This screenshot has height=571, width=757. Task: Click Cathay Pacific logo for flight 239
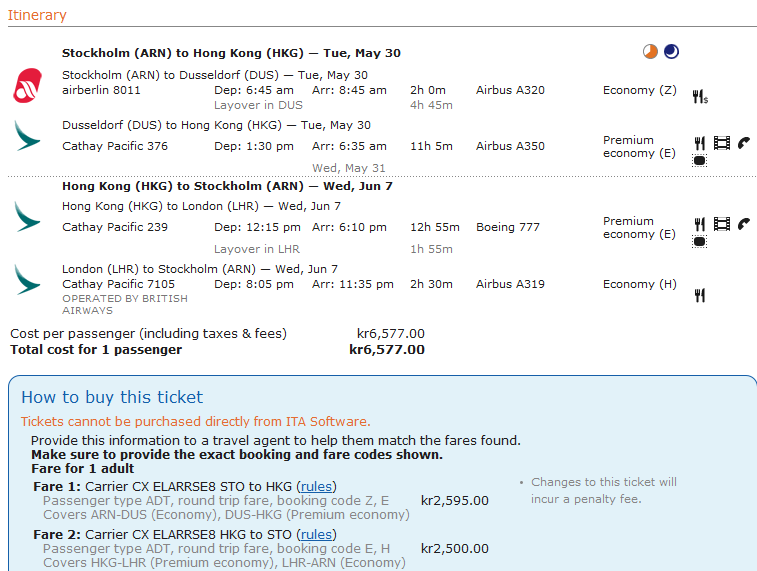[x=27, y=217]
